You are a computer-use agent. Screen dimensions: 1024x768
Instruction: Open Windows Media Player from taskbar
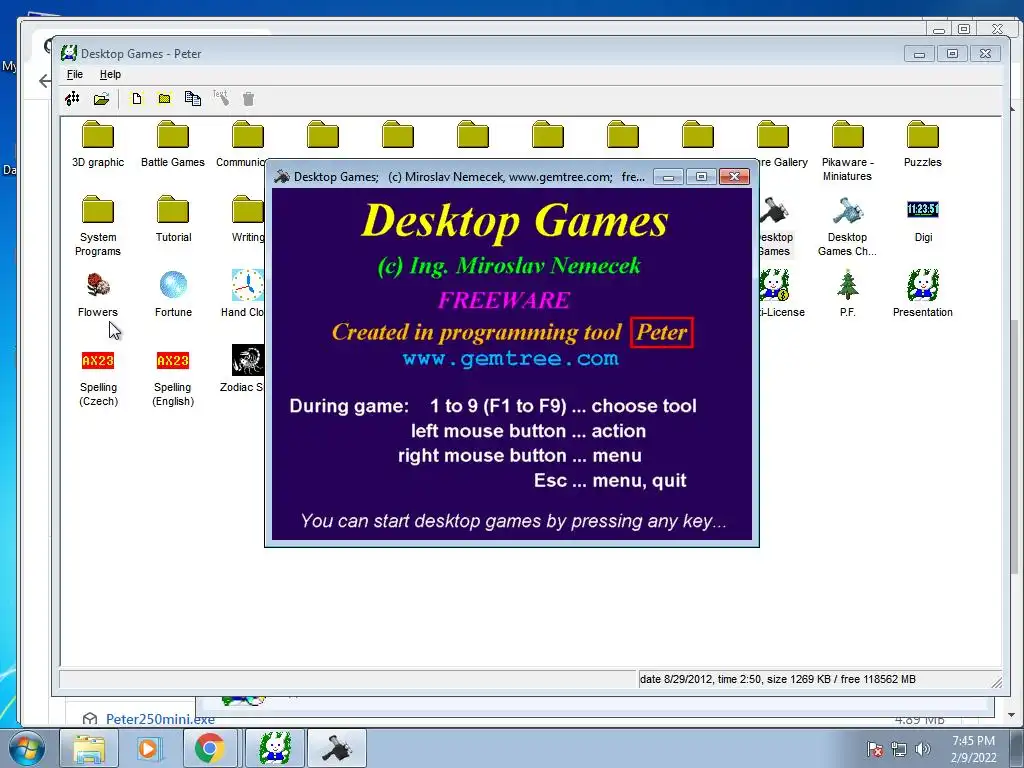tap(148, 748)
